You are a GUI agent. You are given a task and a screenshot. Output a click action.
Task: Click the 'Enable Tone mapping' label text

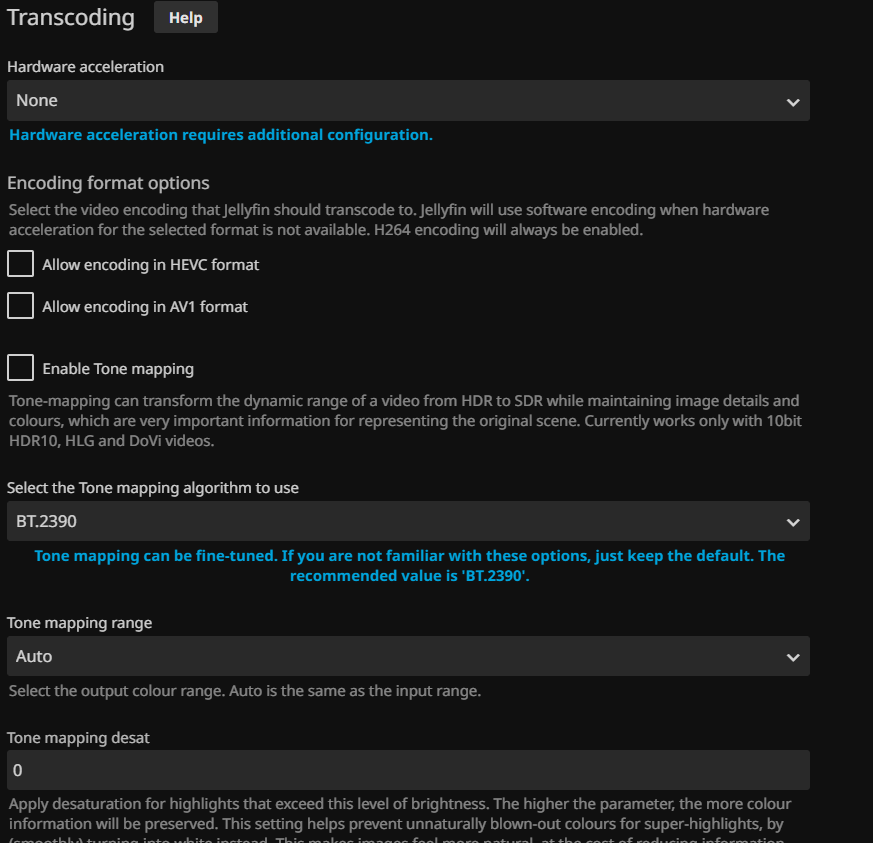pyautogui.click(x=118, y=369)
